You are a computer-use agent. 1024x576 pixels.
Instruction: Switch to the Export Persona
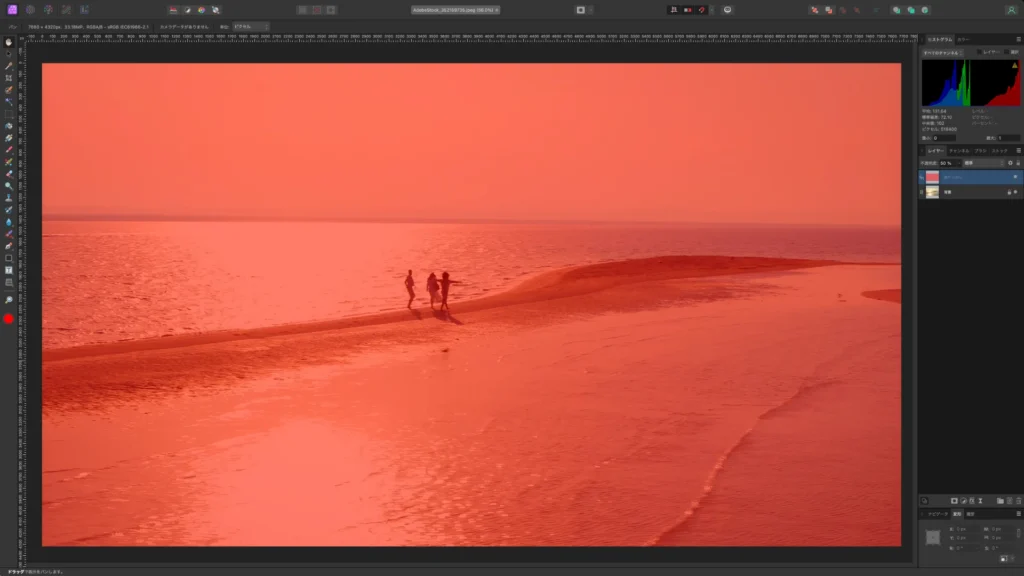[x=84, y=9]
